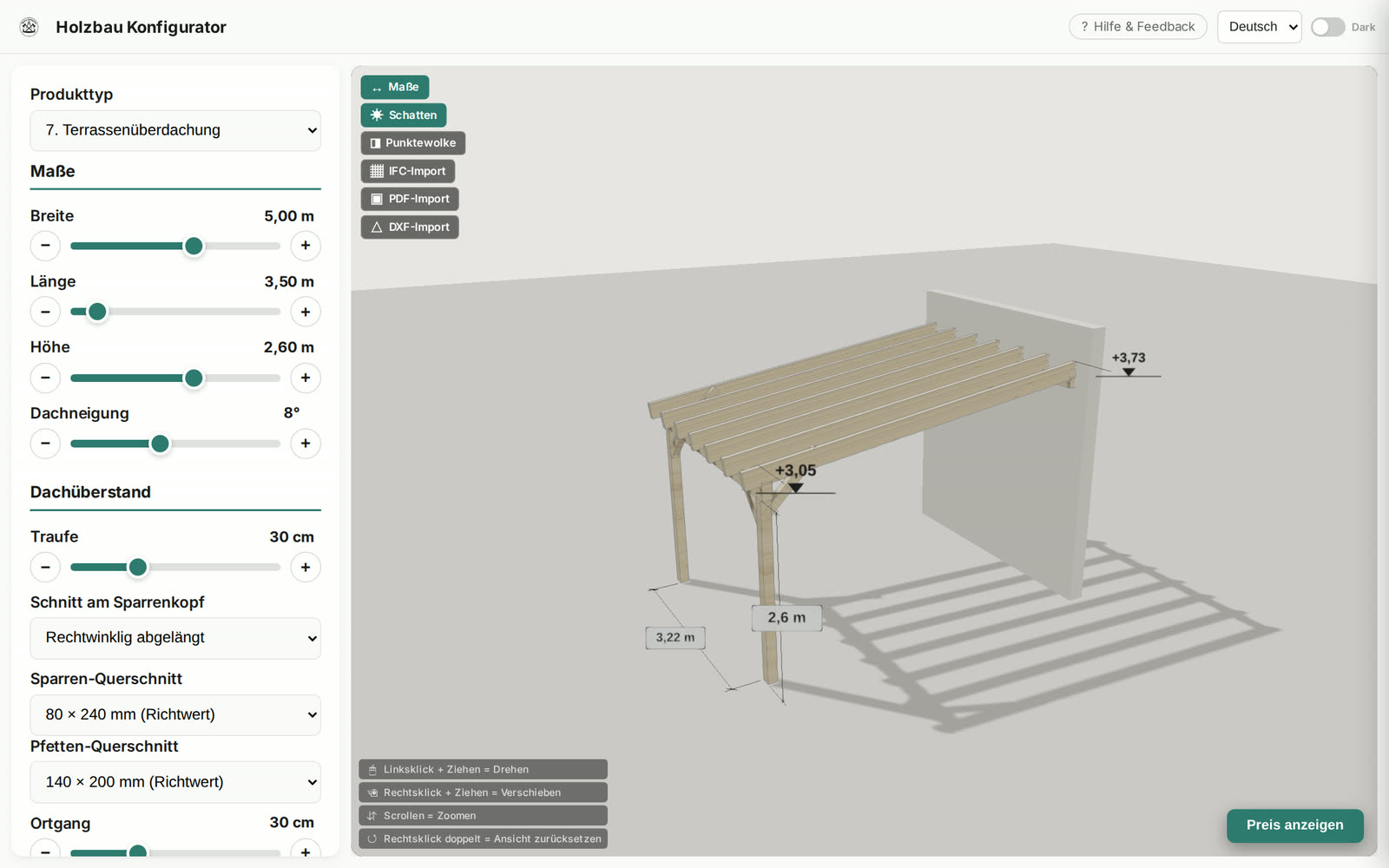Screen dimensions: 1389x868
Task: Click the Dachüberstand section heading
Action: tap(90, 492)
